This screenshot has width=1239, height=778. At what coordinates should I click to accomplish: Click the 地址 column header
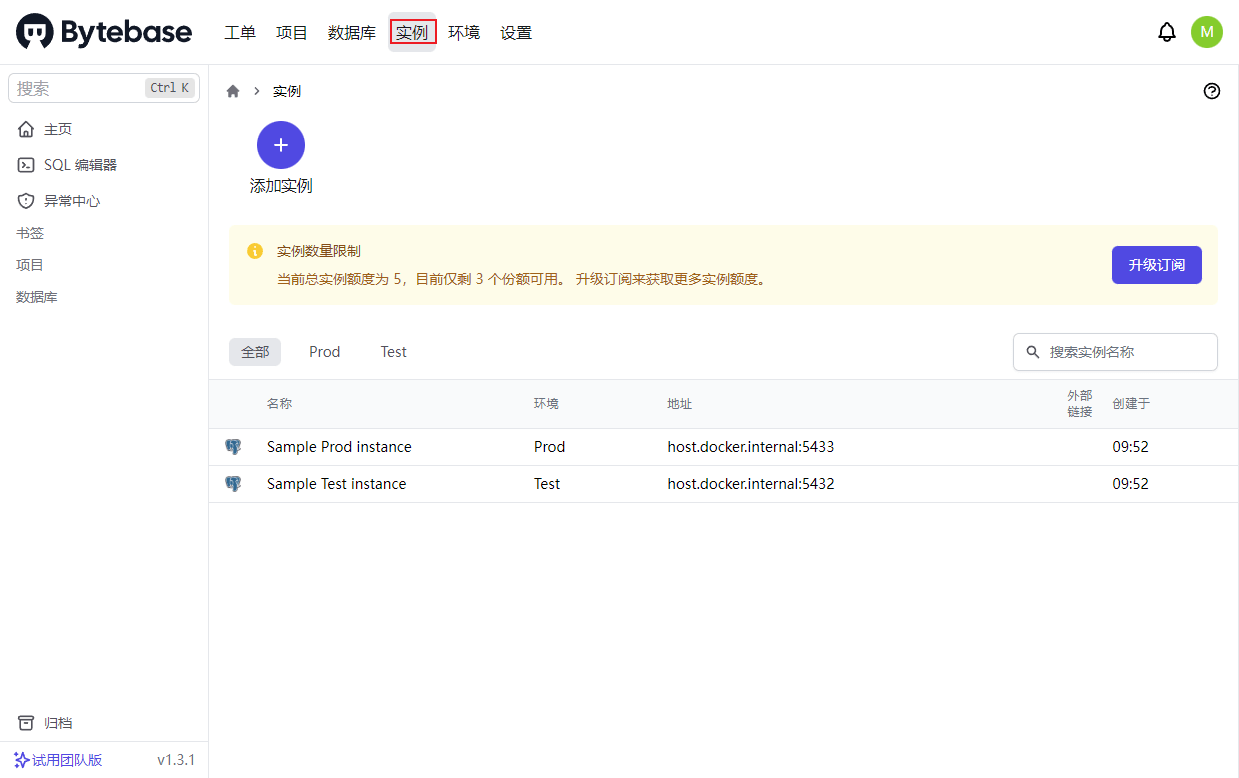[x=680, y=404]
